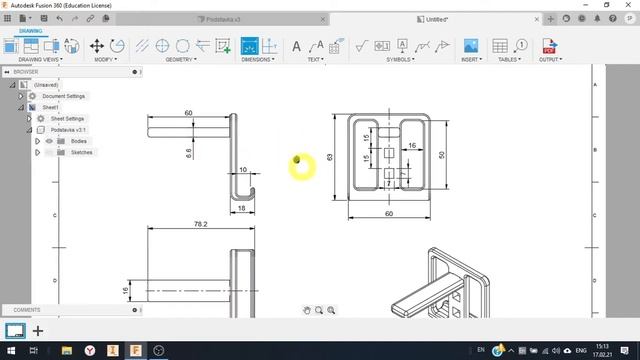The height and width of the screenshot is (360, 640).
Task: Select the Centerline geometry tool
Action: coord(142,46)
